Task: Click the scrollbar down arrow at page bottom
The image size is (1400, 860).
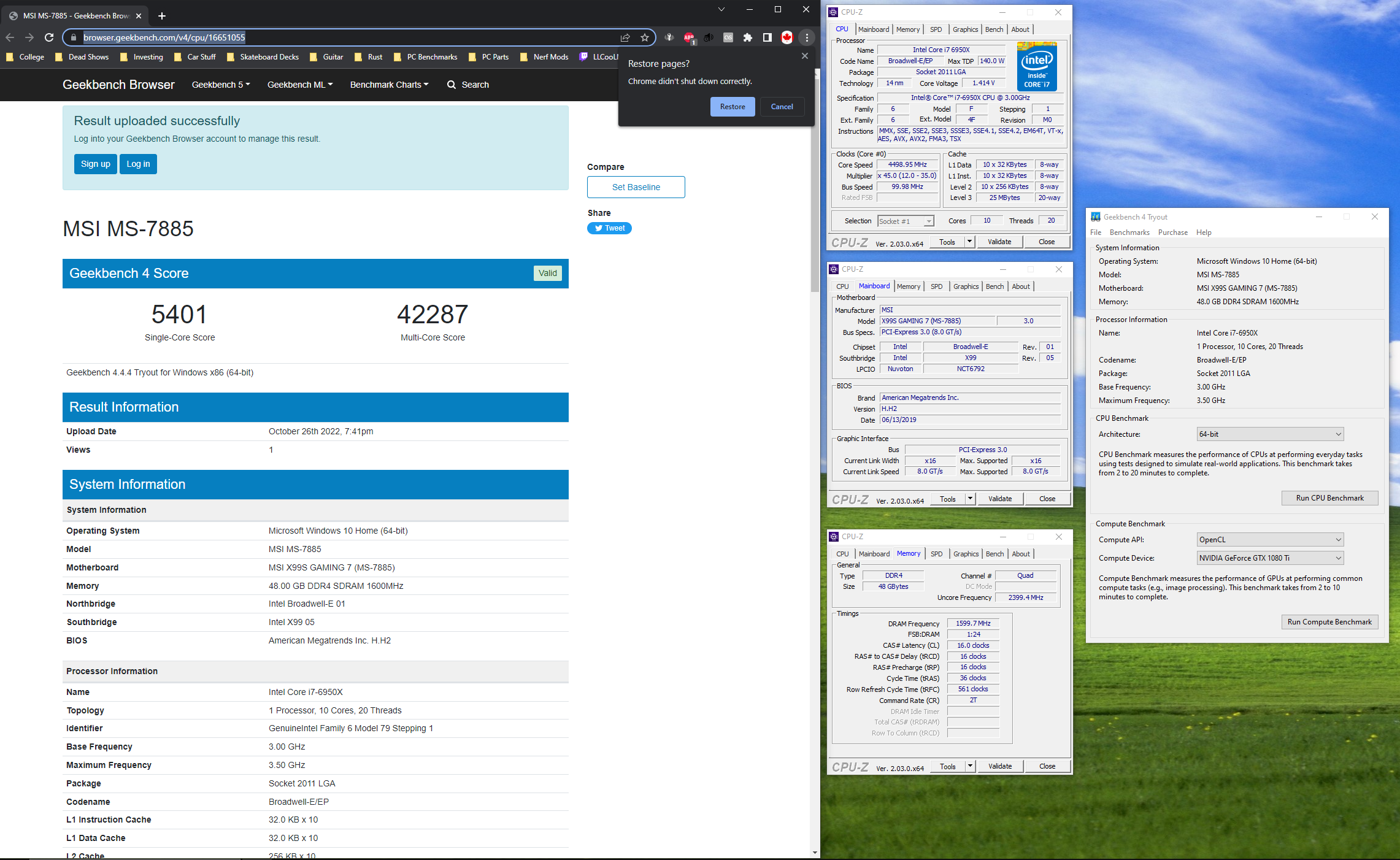Action: (x=815, y=853)
